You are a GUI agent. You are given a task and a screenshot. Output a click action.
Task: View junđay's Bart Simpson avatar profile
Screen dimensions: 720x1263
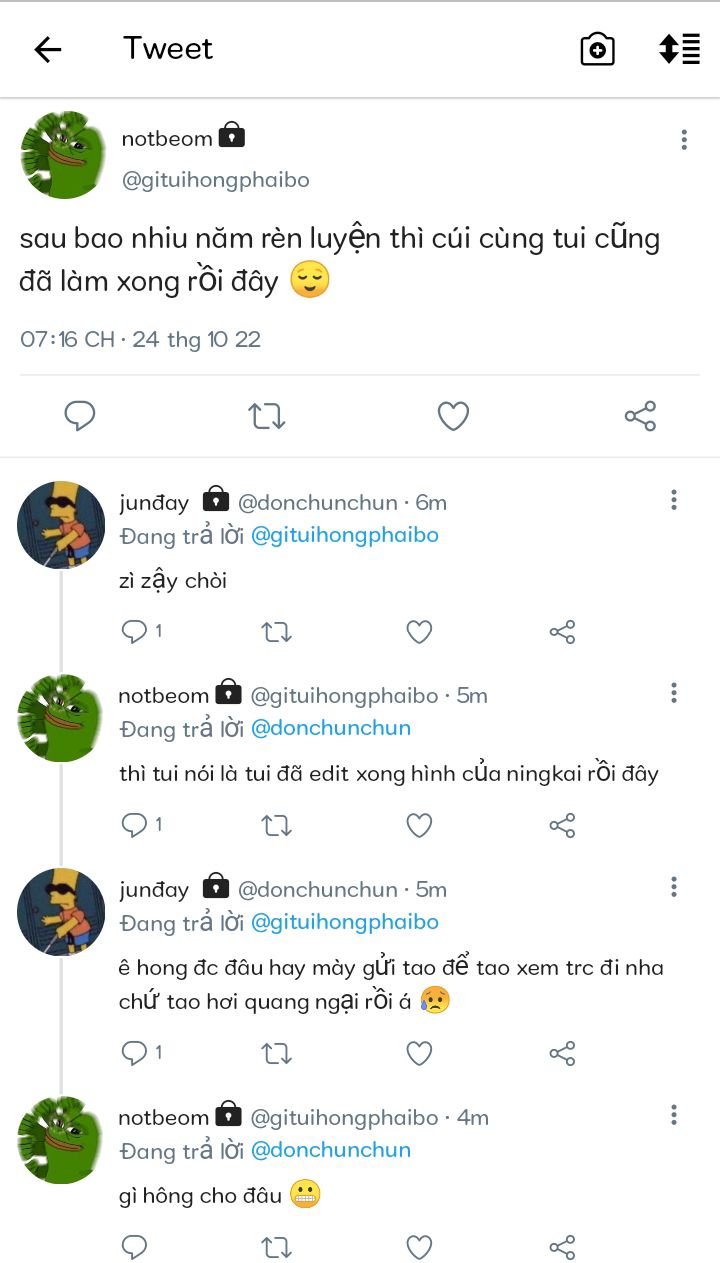(61, 525)
